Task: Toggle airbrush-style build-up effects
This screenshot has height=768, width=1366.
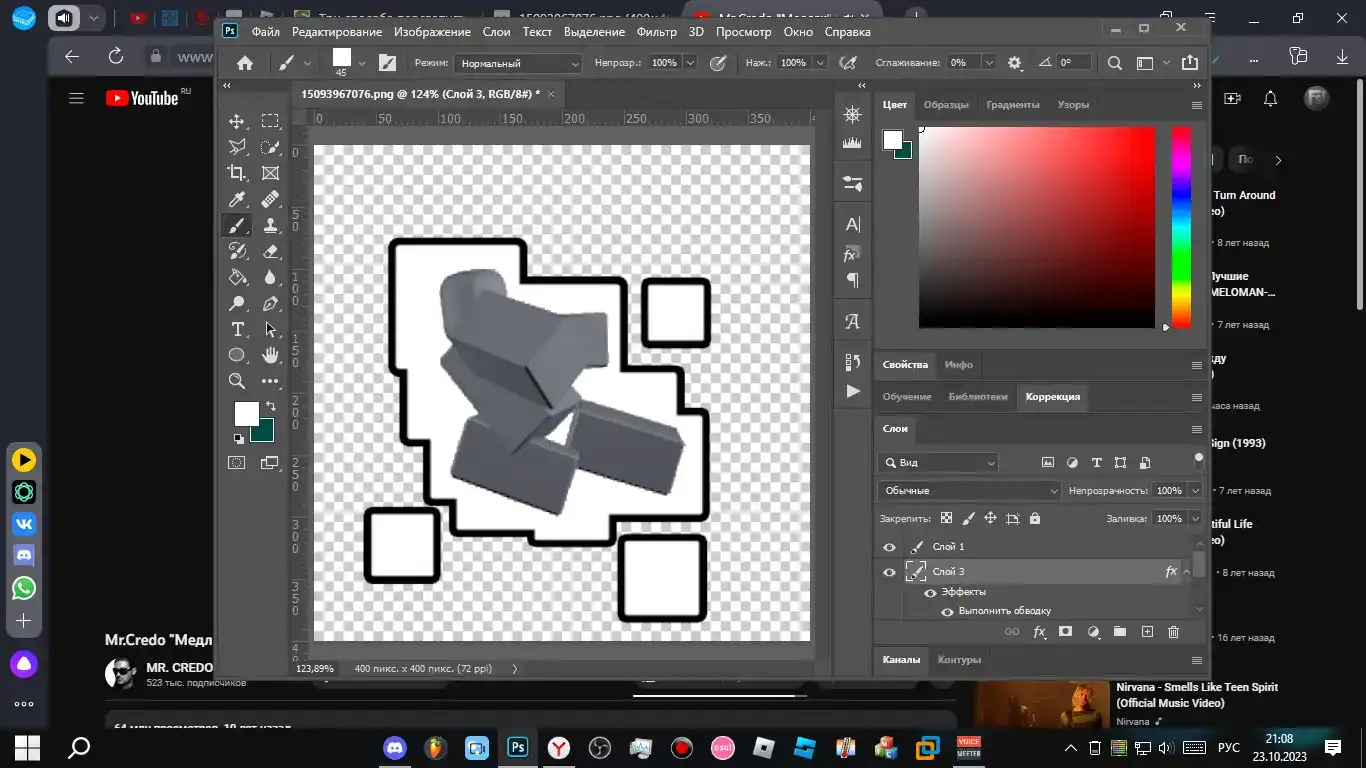Action: (x=848, y=62)
